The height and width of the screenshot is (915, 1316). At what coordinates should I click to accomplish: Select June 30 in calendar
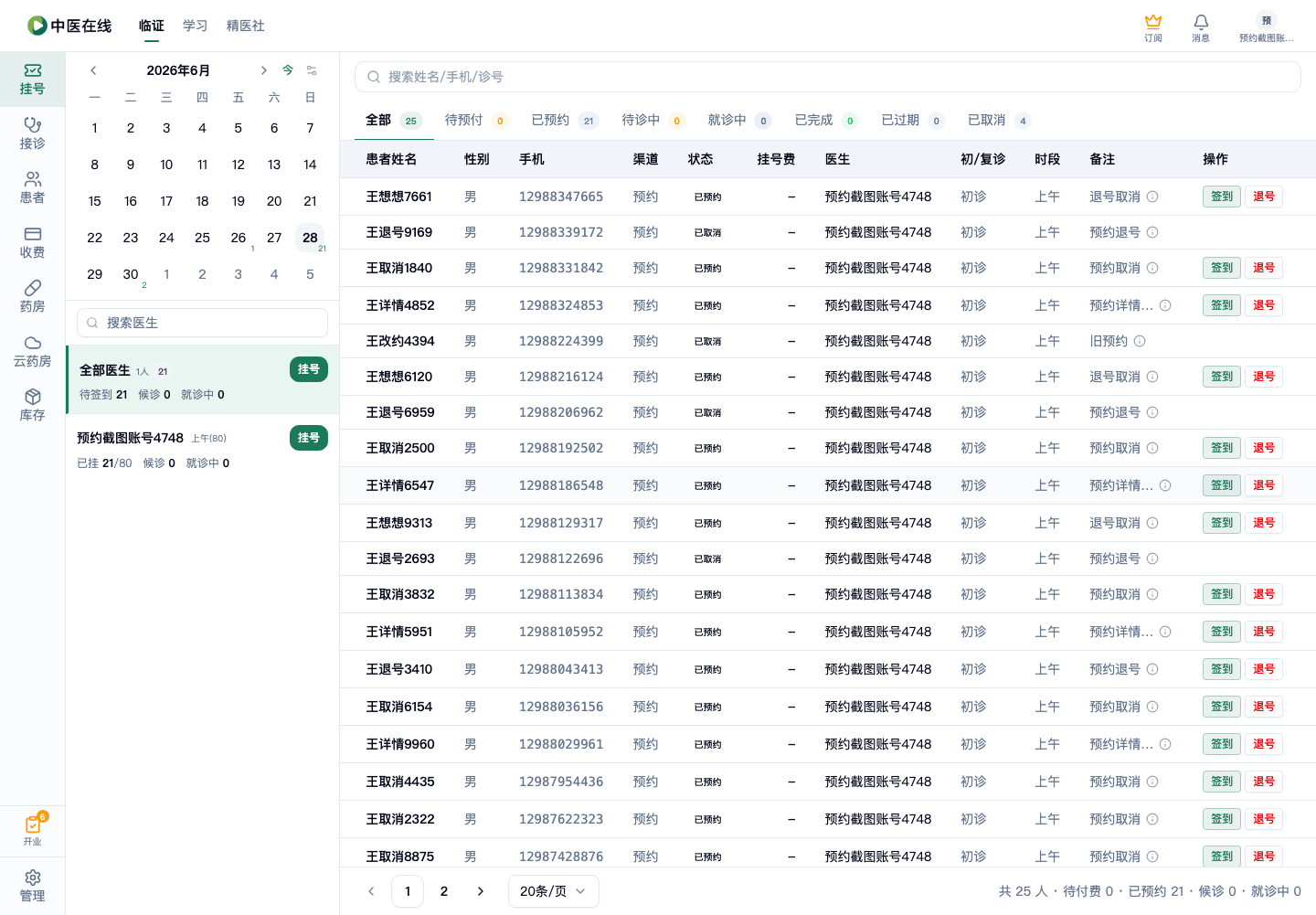pos(131,274)
